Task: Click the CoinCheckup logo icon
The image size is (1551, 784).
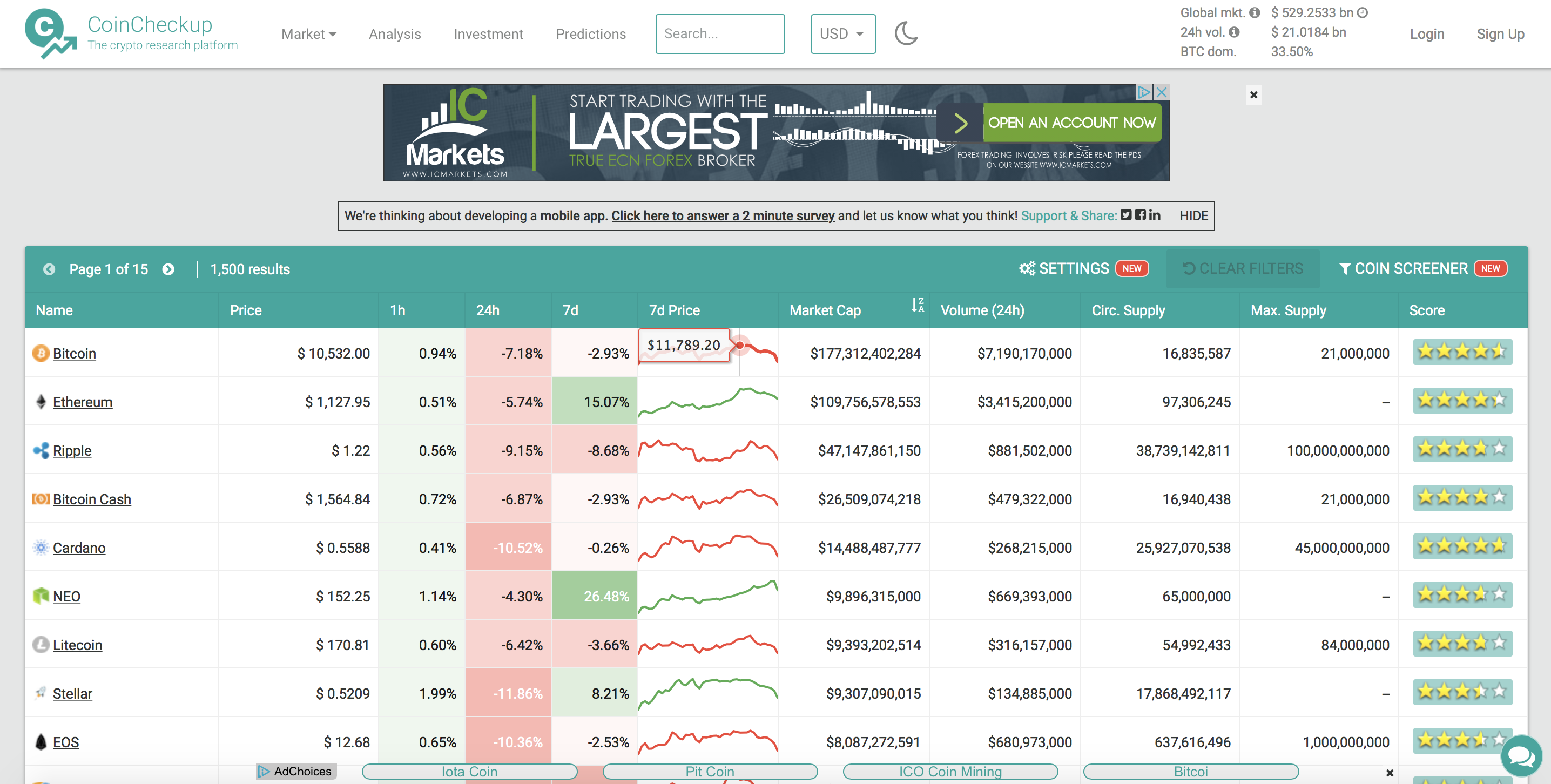Action: pyautogui.click(x=51, y=33)
